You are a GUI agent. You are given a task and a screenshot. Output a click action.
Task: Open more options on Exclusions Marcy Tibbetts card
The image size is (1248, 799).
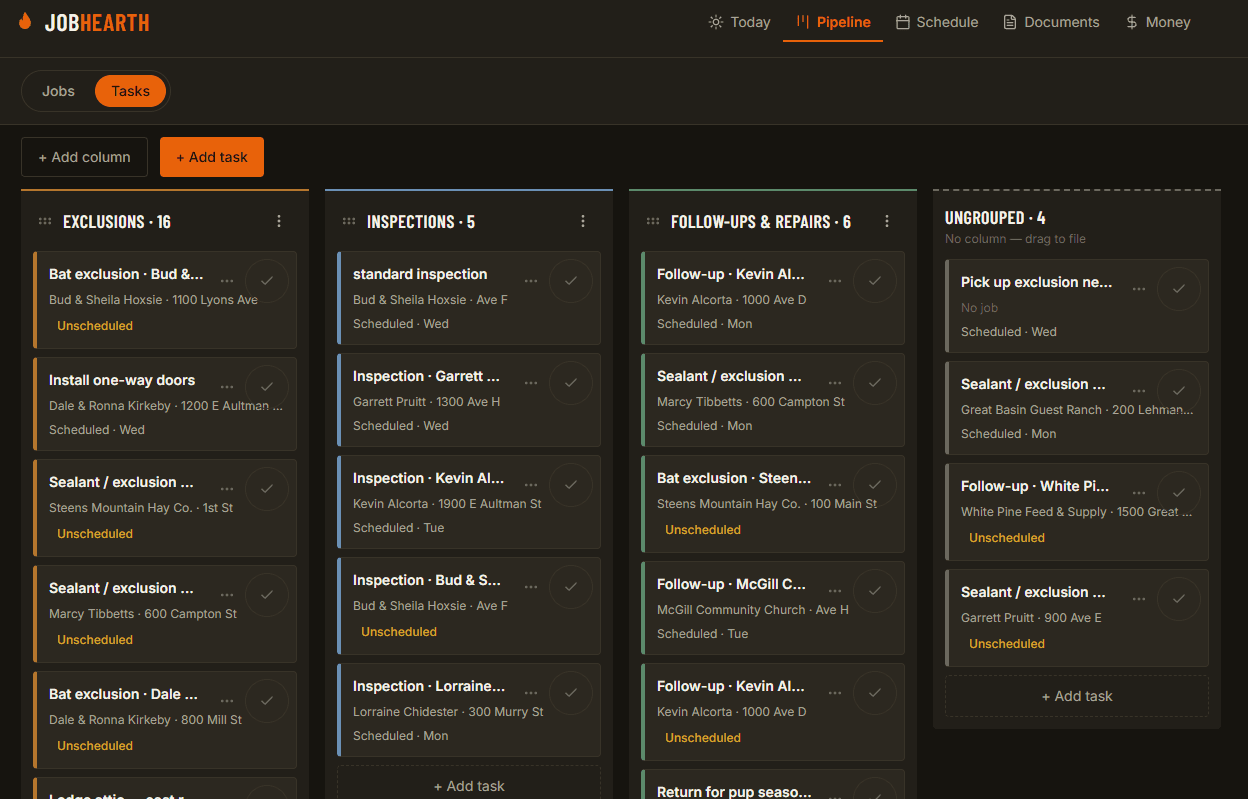228,595
